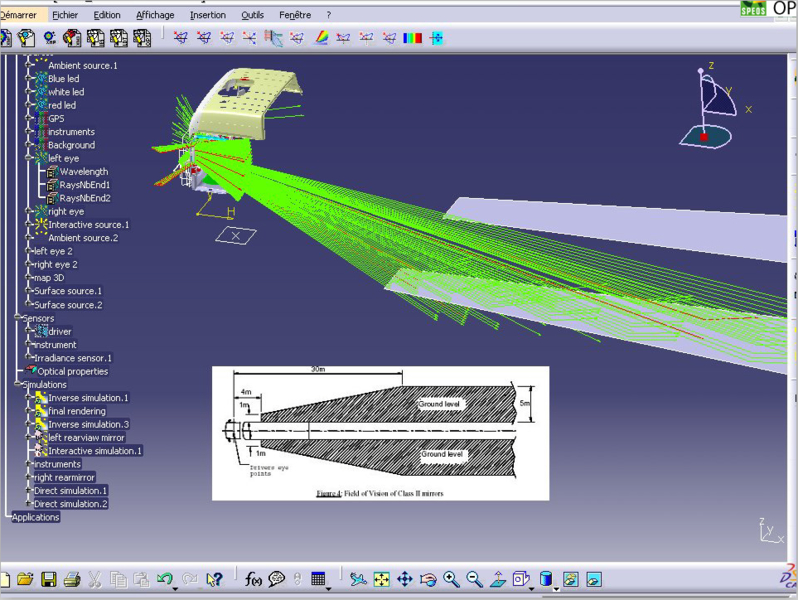
Task: Click the Print icon
Action: click(71, 579)
